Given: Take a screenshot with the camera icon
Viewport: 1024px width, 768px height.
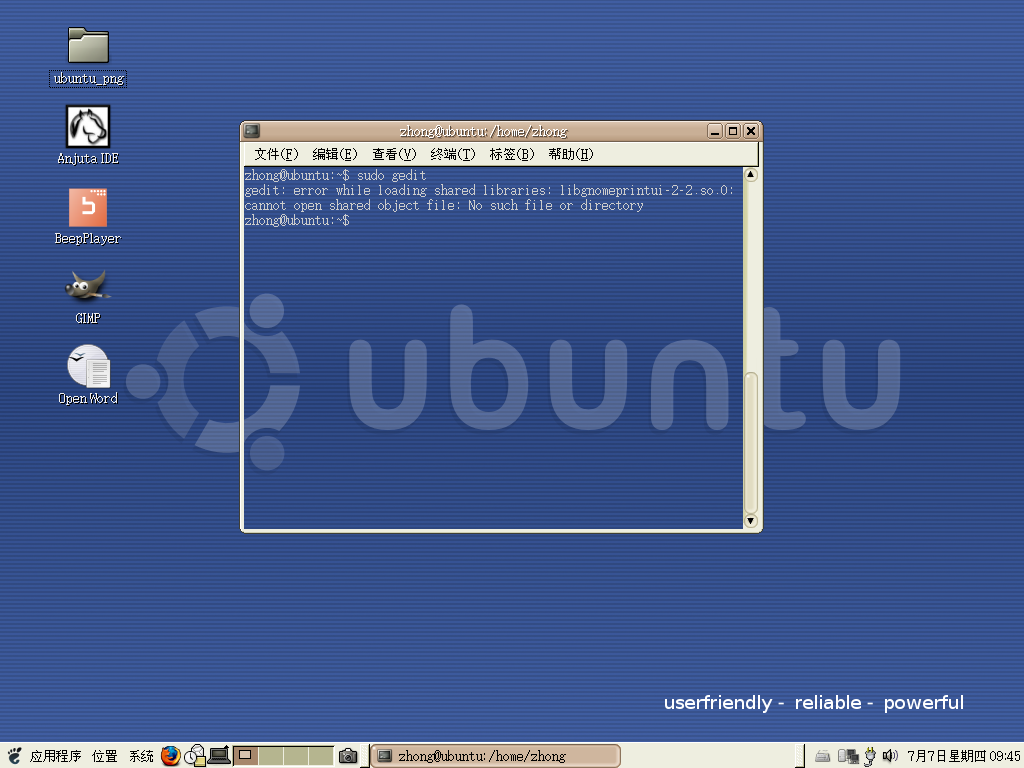Looking at the screenshot, I should (347, 756).
